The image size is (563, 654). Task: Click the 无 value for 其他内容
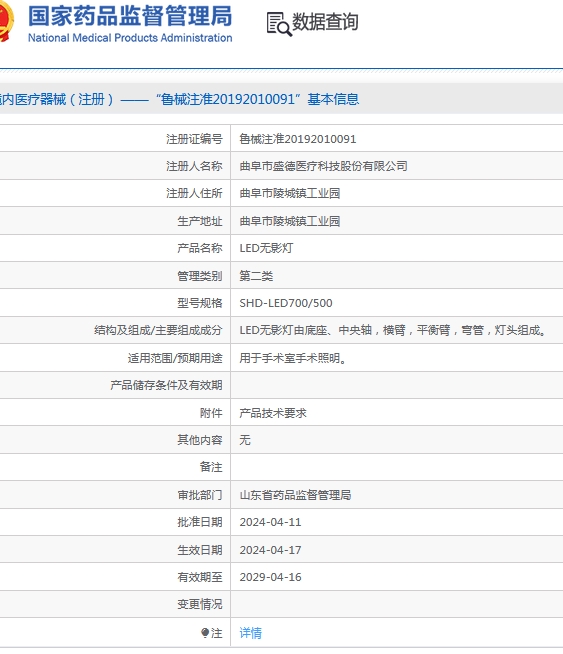pyautogui.click(x=245, y=440)
